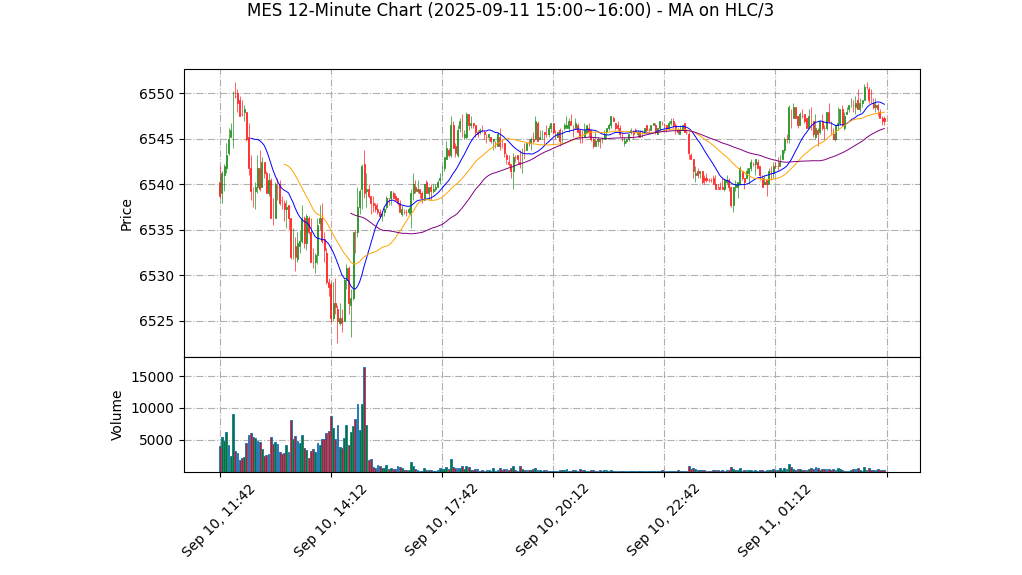
Task: Click the Sep 10, 22:42 time label
Action: 663,521
